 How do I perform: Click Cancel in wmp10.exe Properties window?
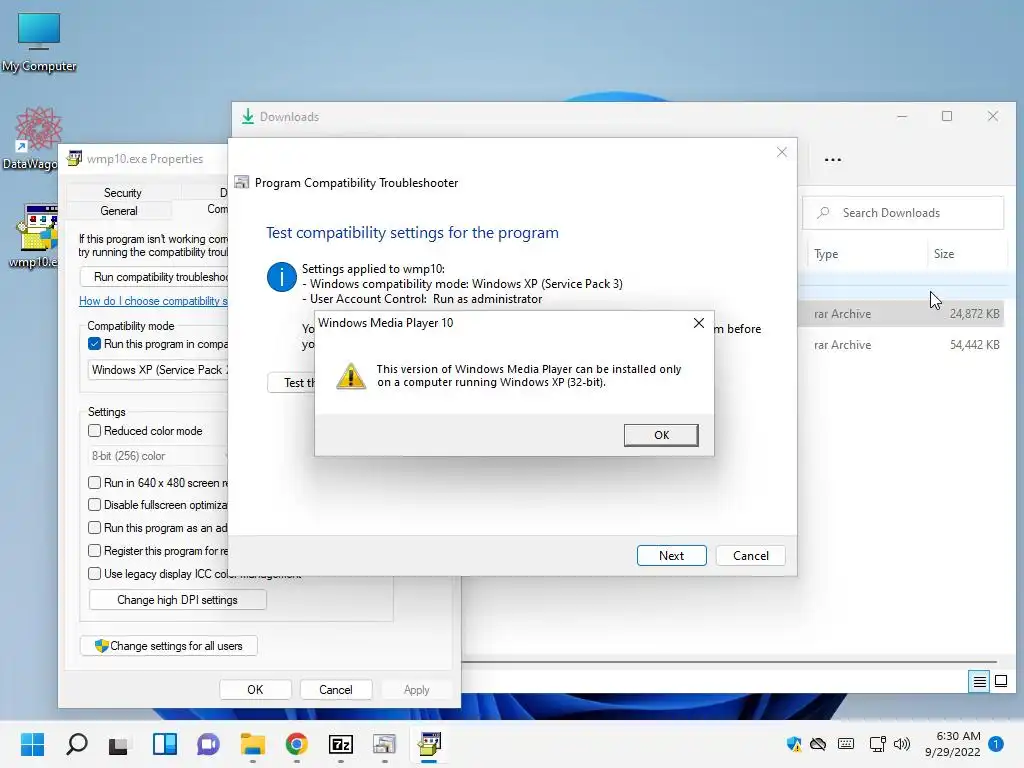(x=336, y=690)
